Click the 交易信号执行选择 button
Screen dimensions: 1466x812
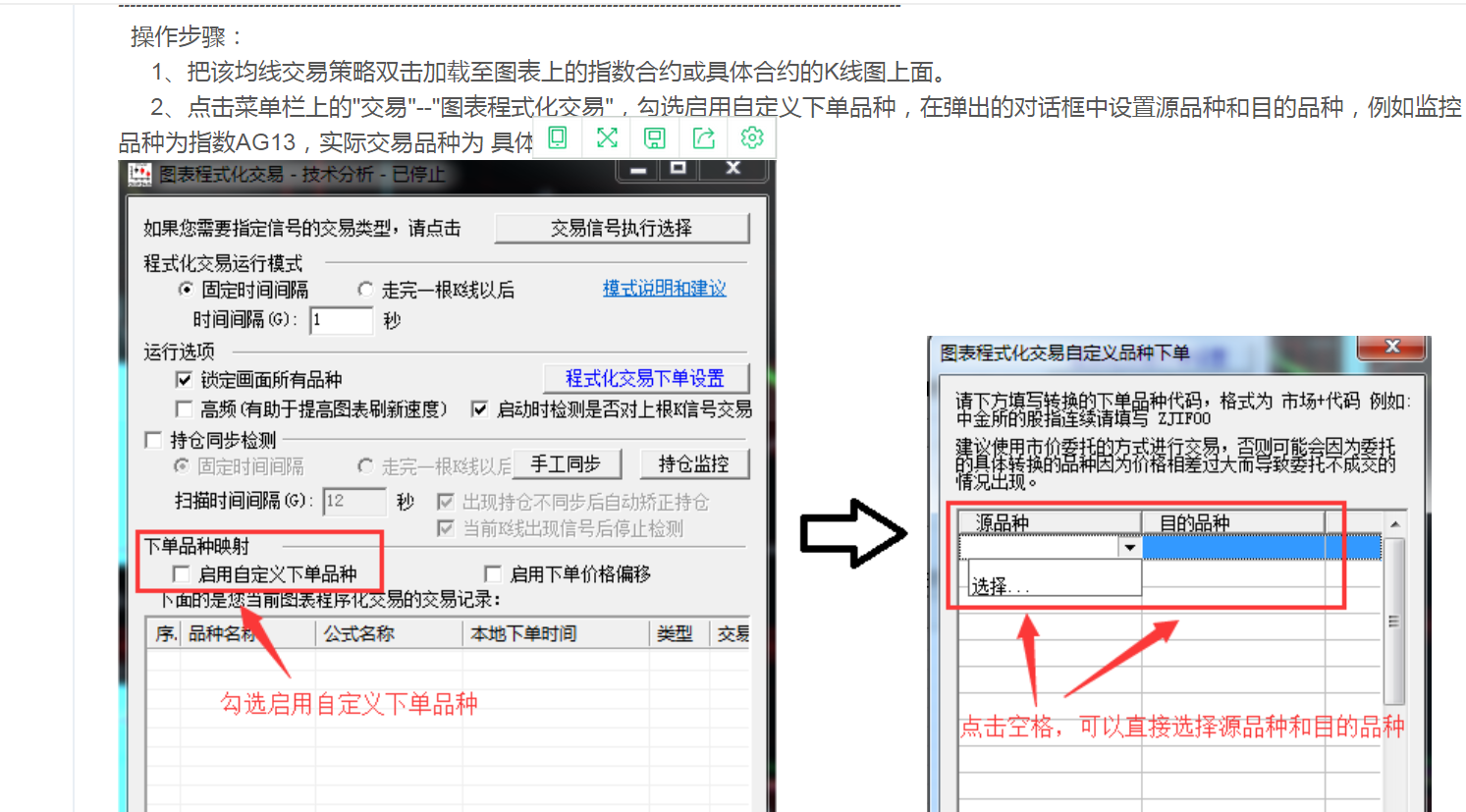(622, 229)
